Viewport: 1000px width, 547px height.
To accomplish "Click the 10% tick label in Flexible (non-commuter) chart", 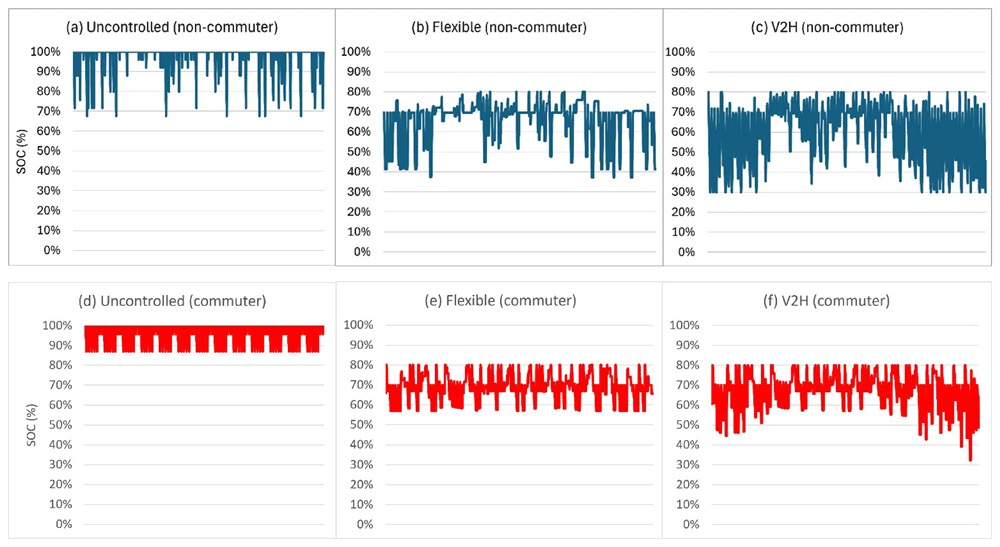I will click(x=358, y=231).
